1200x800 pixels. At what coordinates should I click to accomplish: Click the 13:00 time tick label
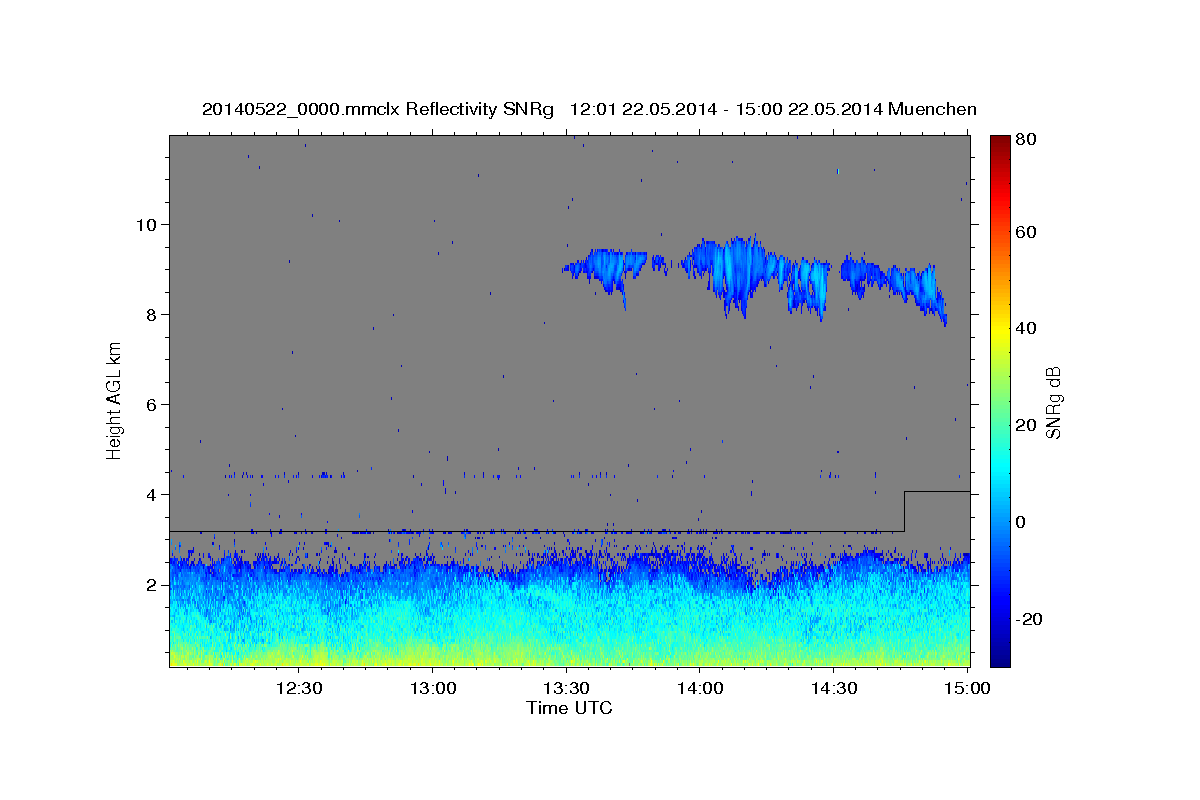tap(433, 688)
